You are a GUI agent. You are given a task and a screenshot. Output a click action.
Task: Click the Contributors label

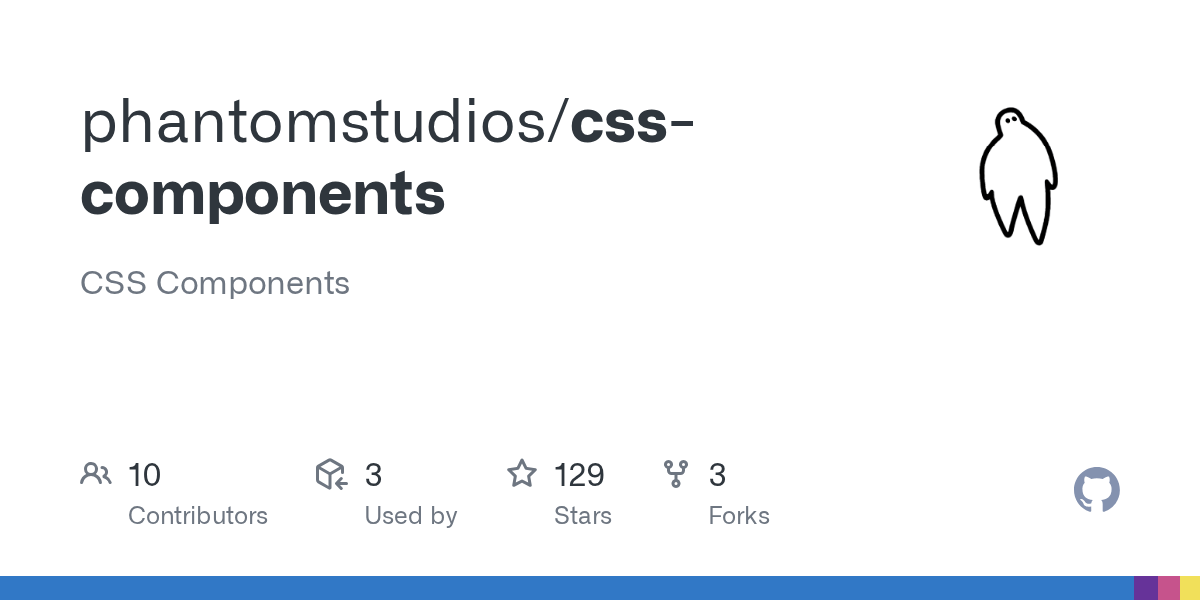point(198,516)
